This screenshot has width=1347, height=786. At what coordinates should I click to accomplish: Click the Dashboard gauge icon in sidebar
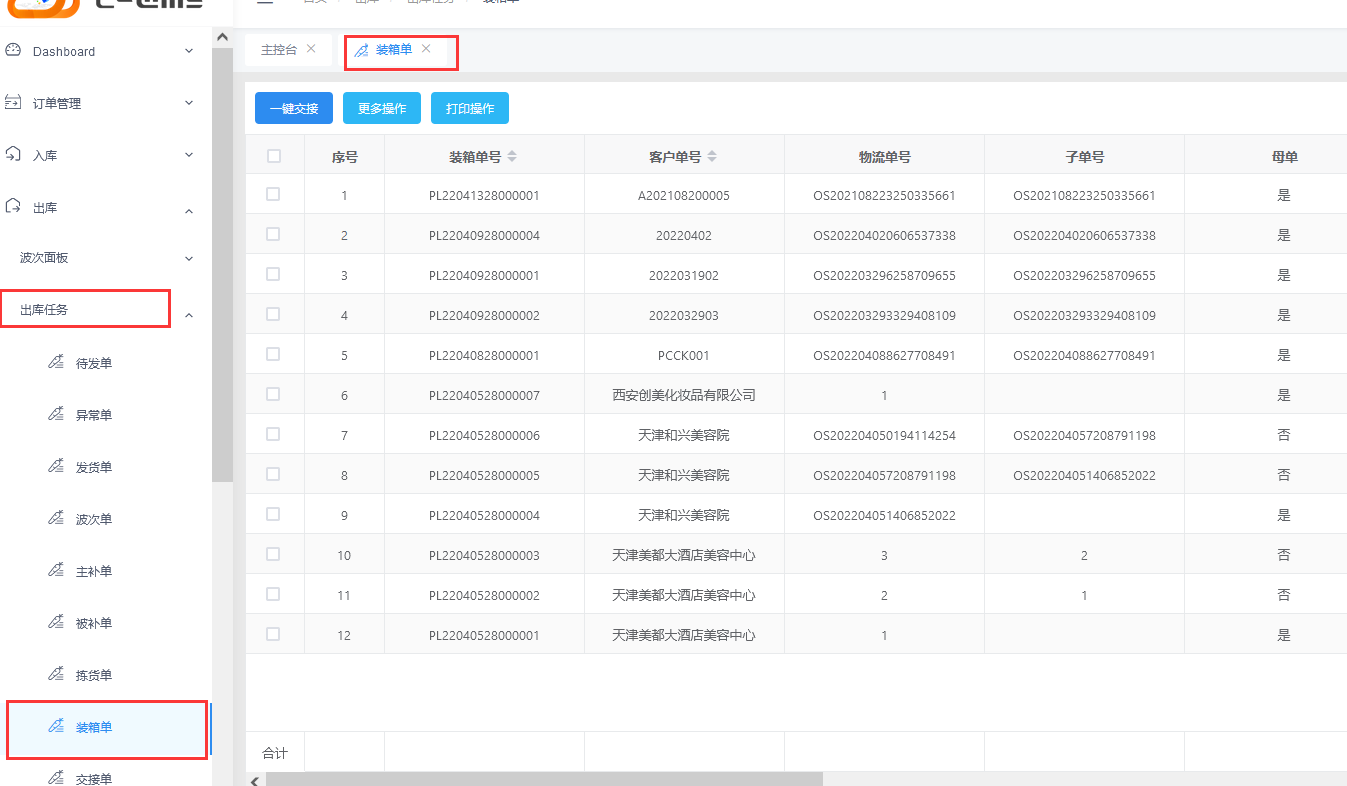(13, 50)
